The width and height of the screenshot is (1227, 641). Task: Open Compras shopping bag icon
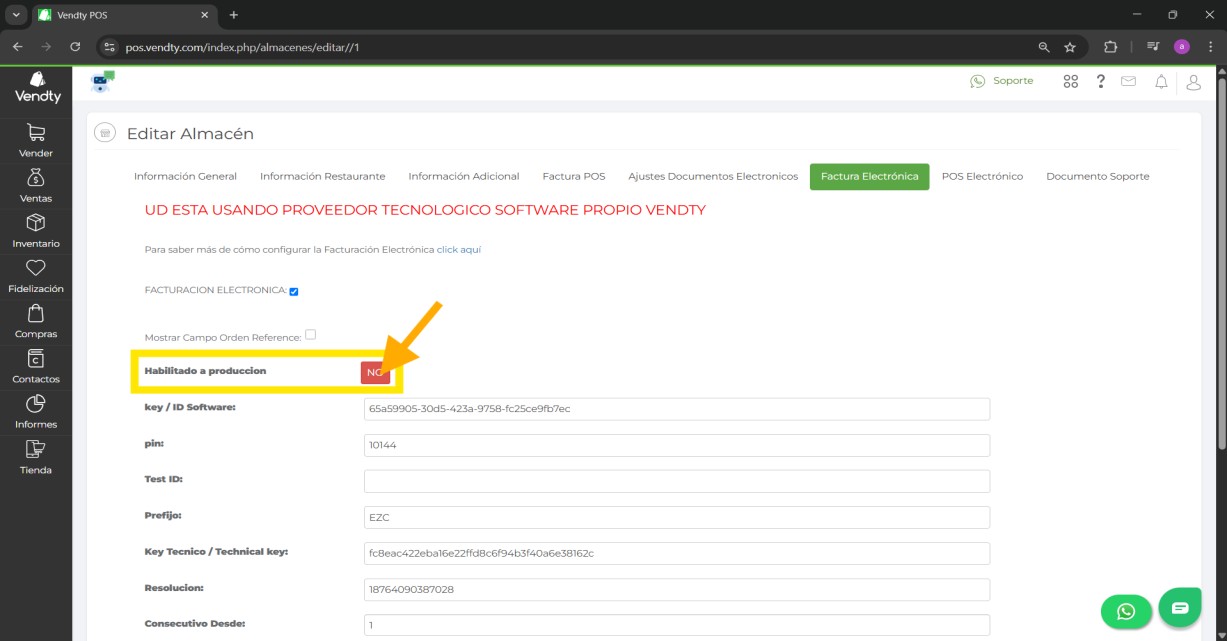click(x=36, y=313)
